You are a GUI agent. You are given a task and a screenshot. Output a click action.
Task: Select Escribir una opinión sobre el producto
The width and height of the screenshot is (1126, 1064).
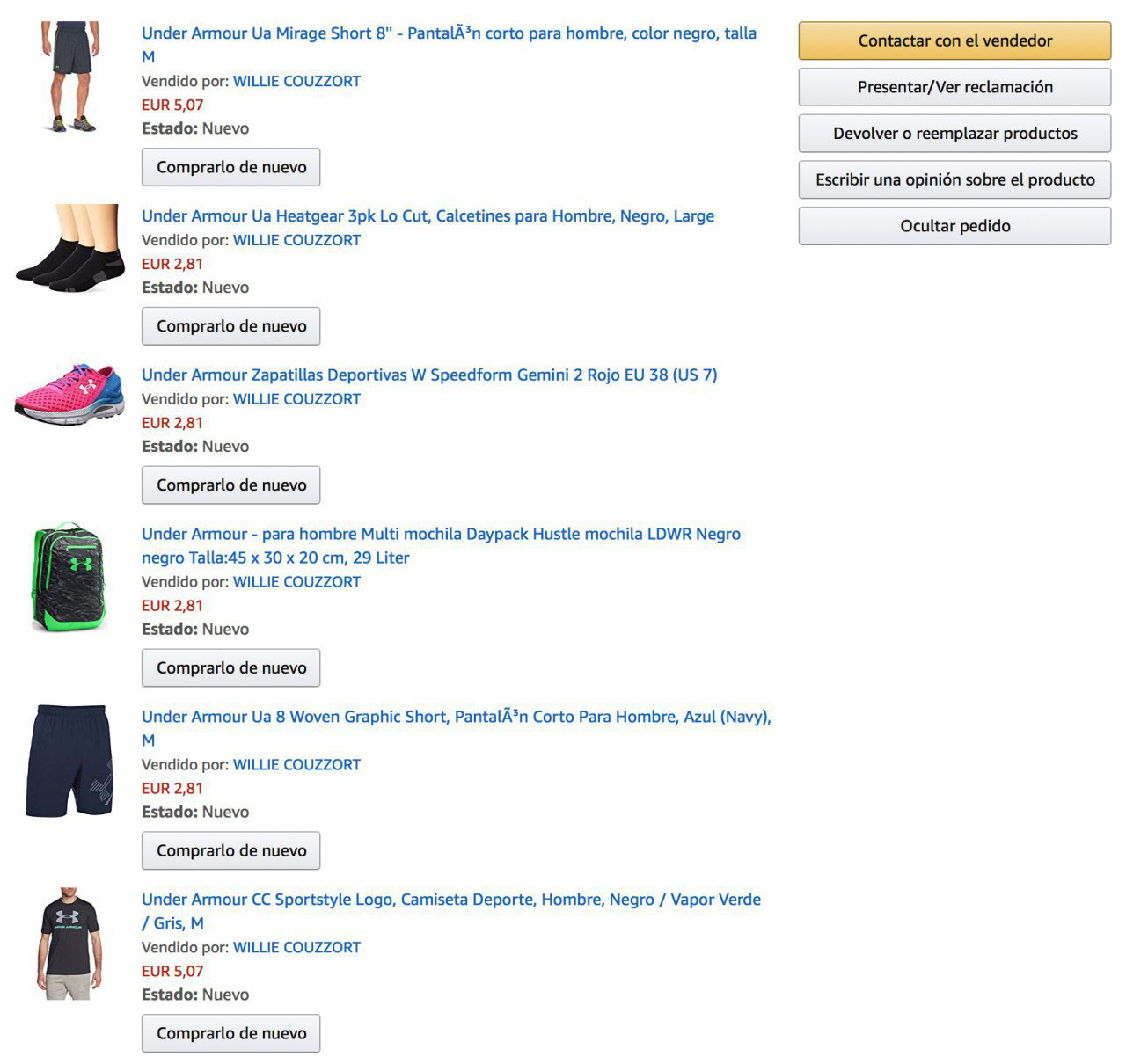coord(954,179)
